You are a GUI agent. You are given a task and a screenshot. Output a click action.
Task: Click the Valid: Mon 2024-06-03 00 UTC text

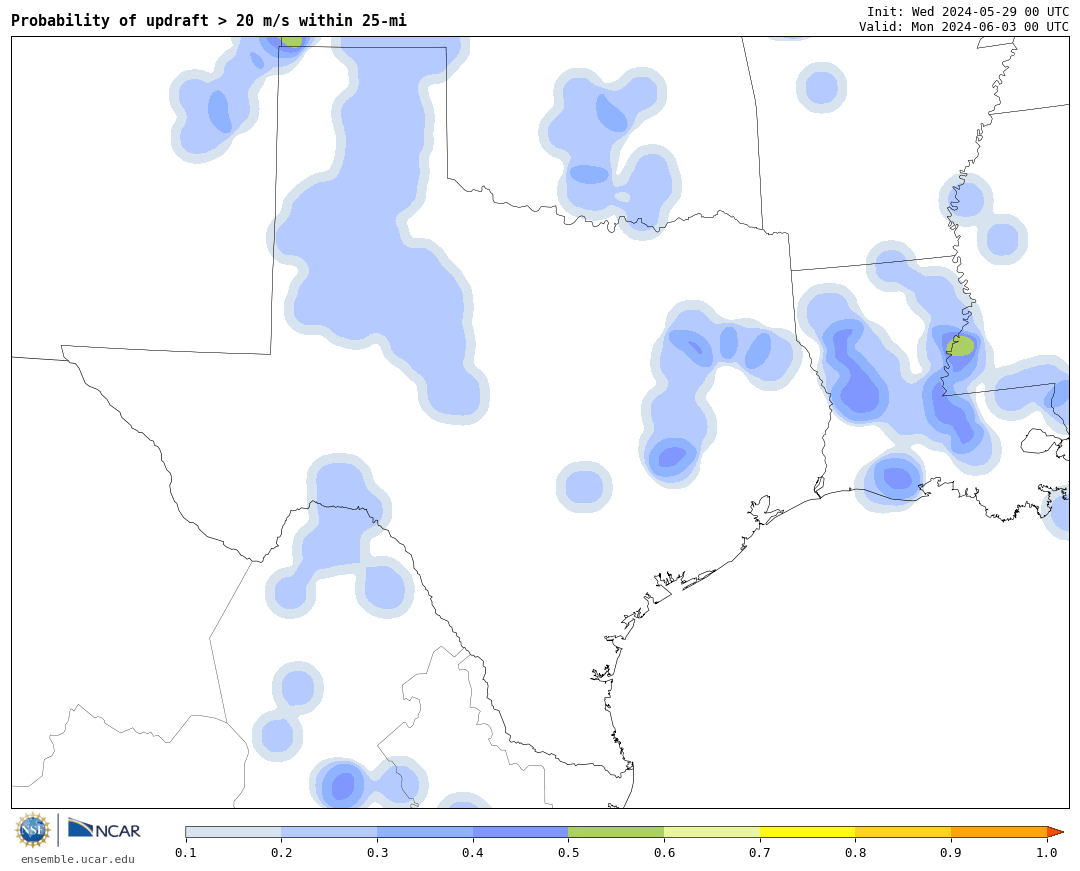(x=964, y=26)
